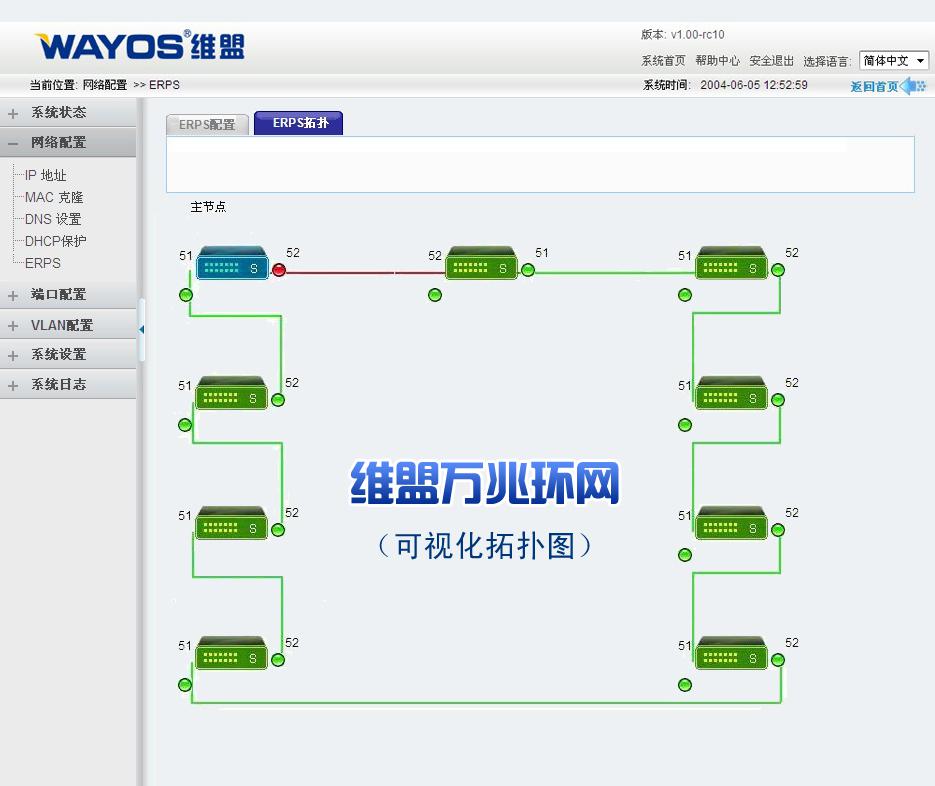The image size is (935, 786).
Task: Click port 52 indicator of the bottom right switch
Action: (x=778, y=660)
